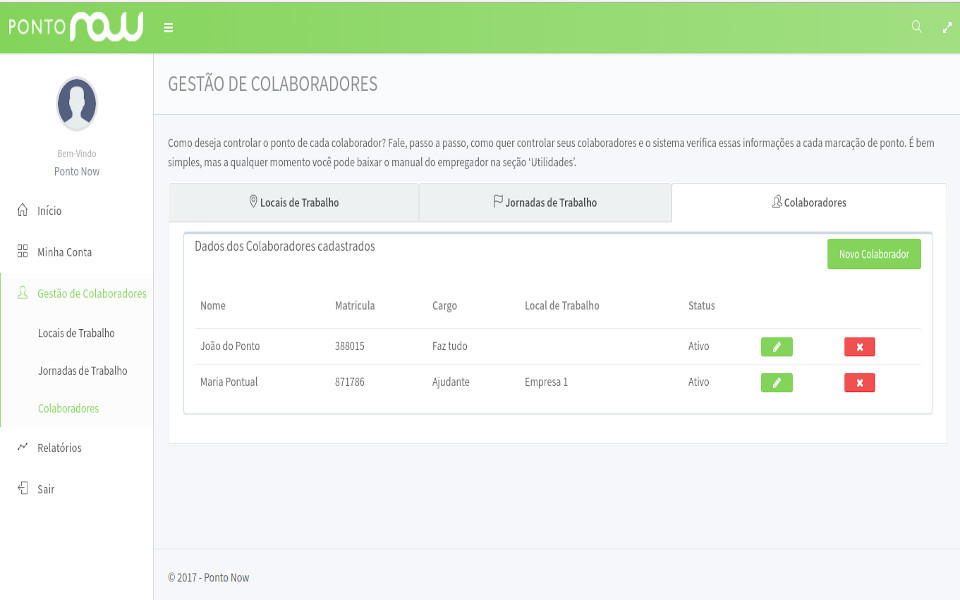Collapse Gestão de Colaboradores sidebar section

[92, 293]
